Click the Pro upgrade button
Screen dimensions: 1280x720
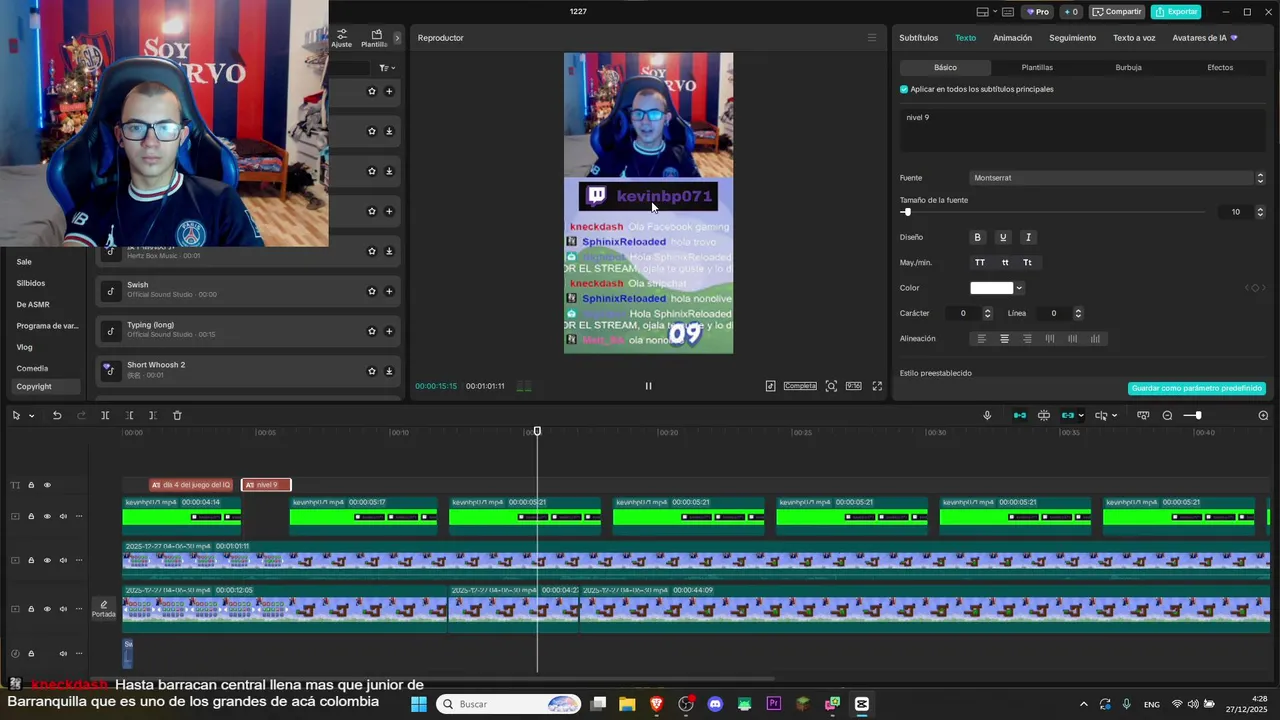click(x=1037, y=12)
